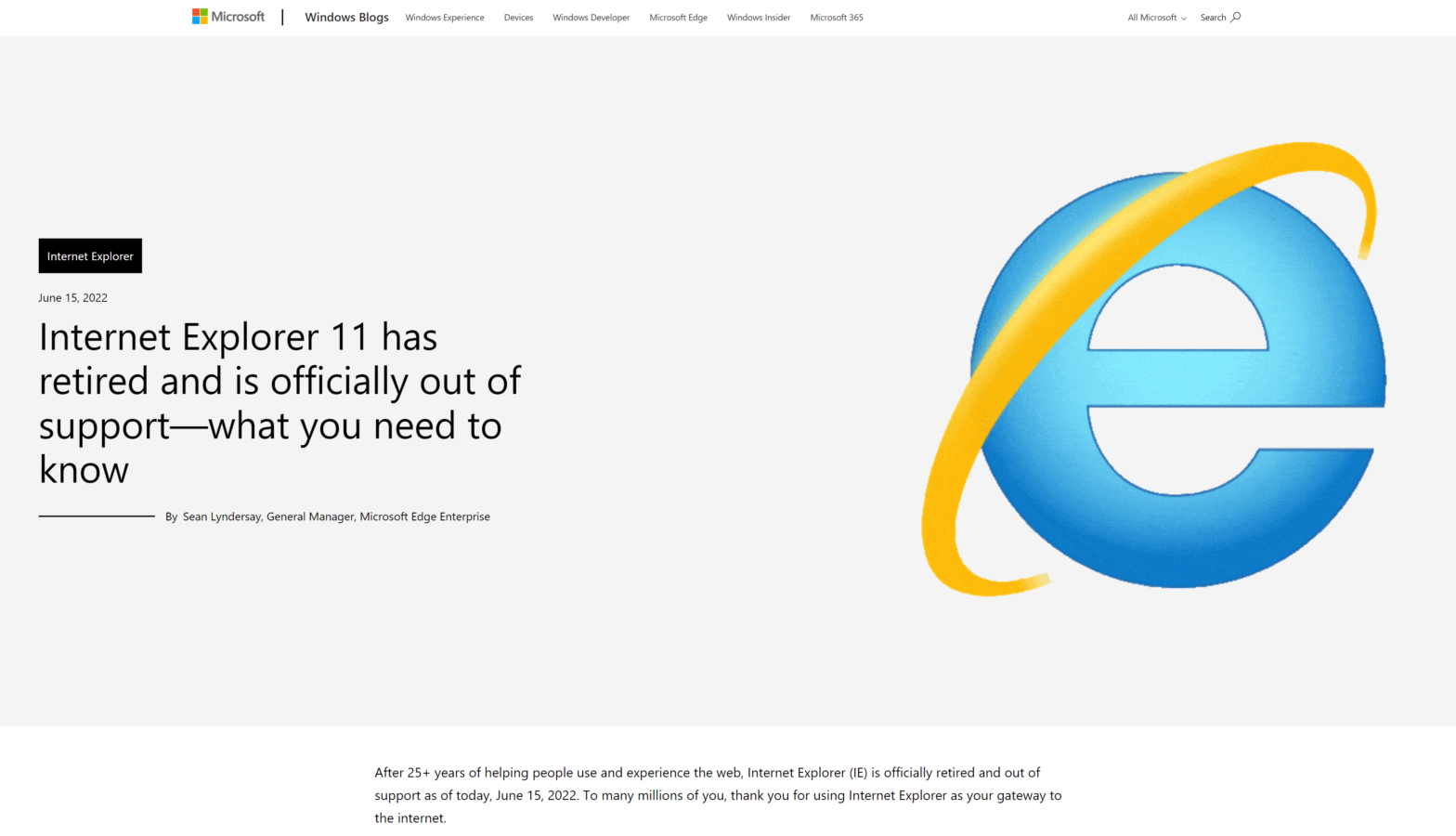Open the Windows Experience menu item
The width and height of the screenshot is (1456, 836).
pyautogui.click(x=445, y=18)
